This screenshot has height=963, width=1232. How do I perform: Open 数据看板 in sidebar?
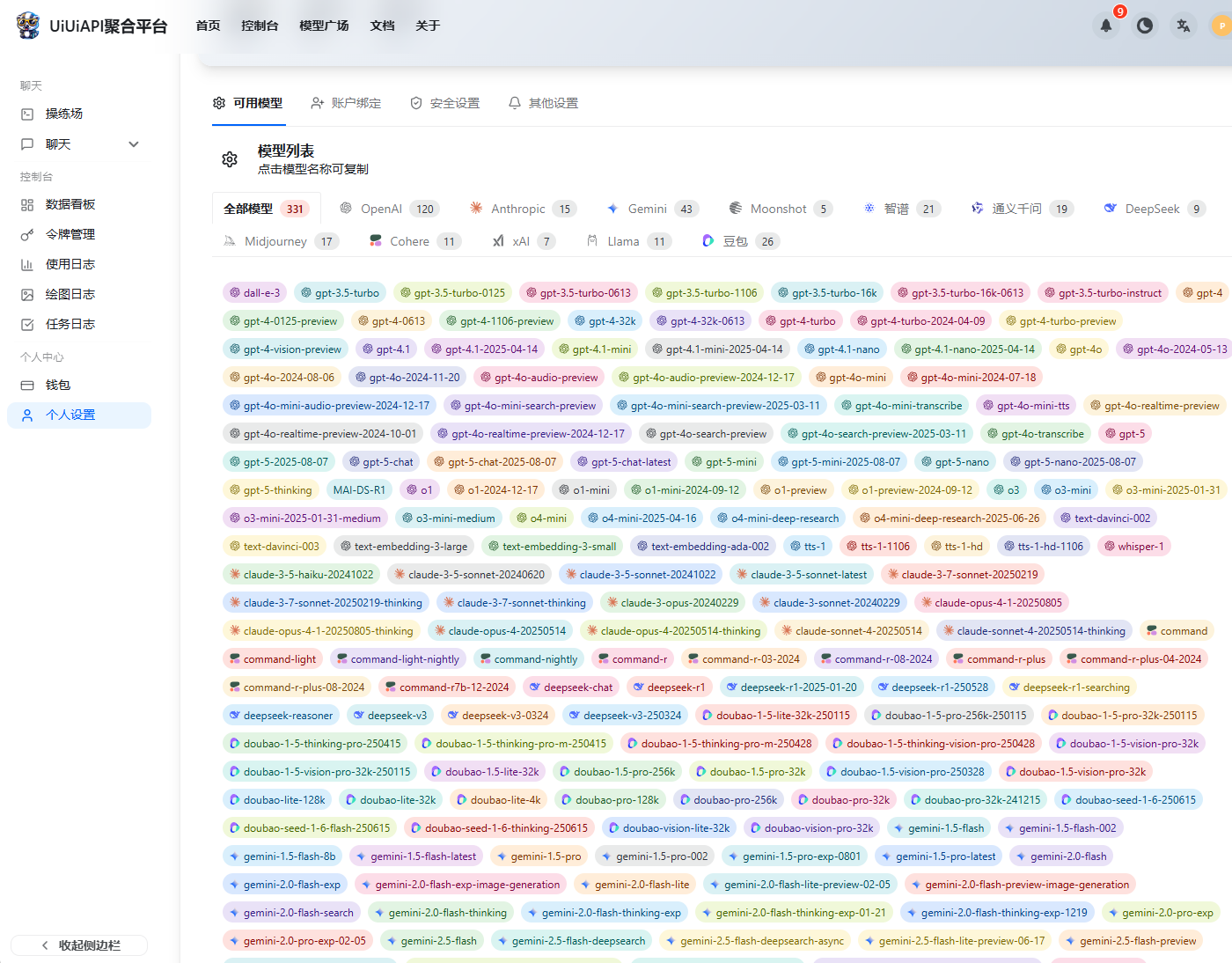click(x=79, y=204)
